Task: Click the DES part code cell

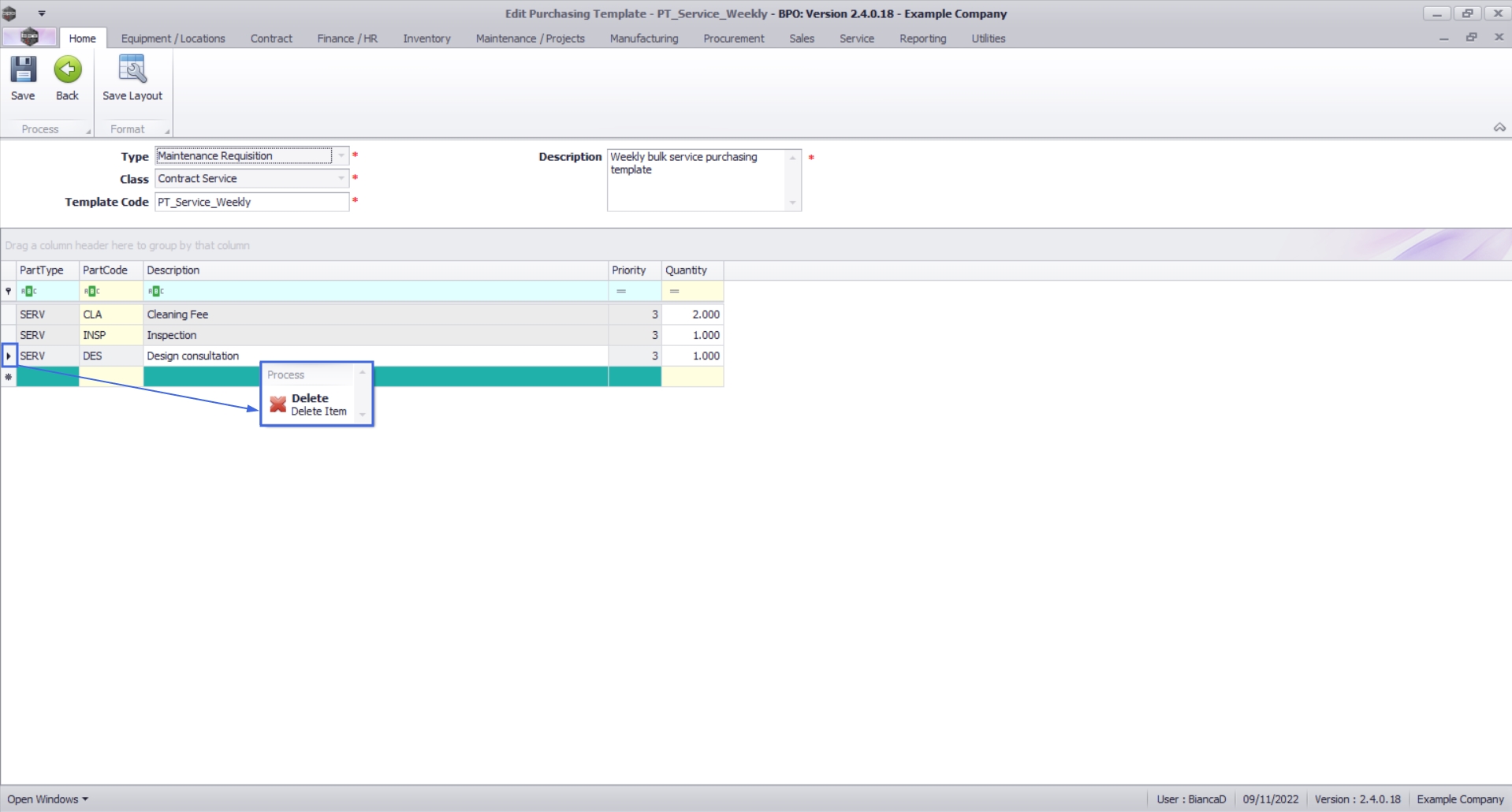Action: pos(111,356)
